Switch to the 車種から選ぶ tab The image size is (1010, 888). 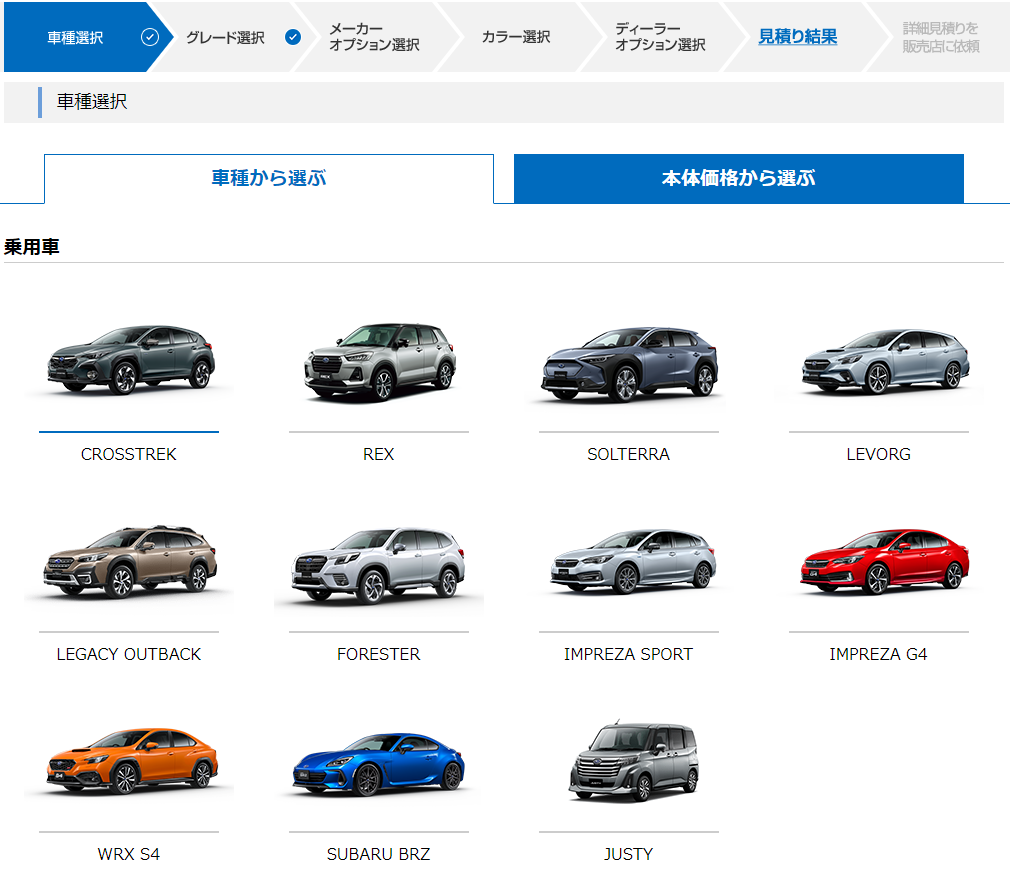[x=269, y=178]
